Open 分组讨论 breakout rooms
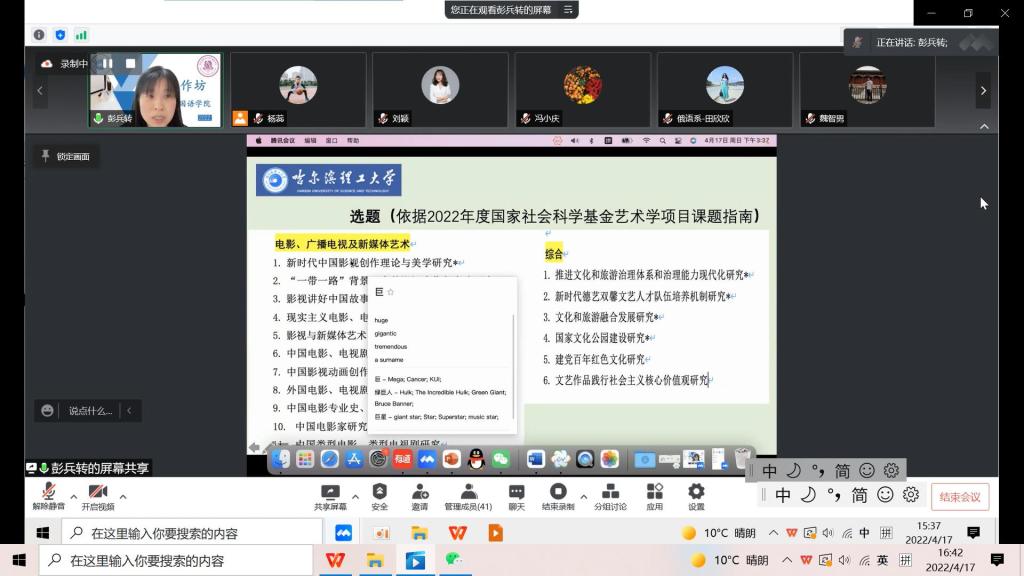The width and height of the screenshot is (1024, 576). (x=610, y=492)
